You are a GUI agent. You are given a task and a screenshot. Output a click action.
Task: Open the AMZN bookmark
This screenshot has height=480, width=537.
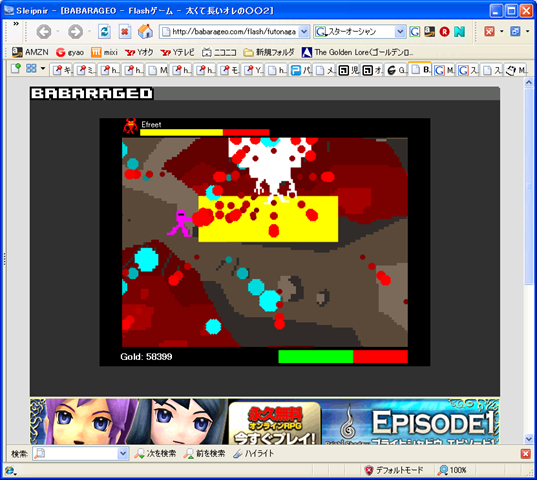(30, 52)
